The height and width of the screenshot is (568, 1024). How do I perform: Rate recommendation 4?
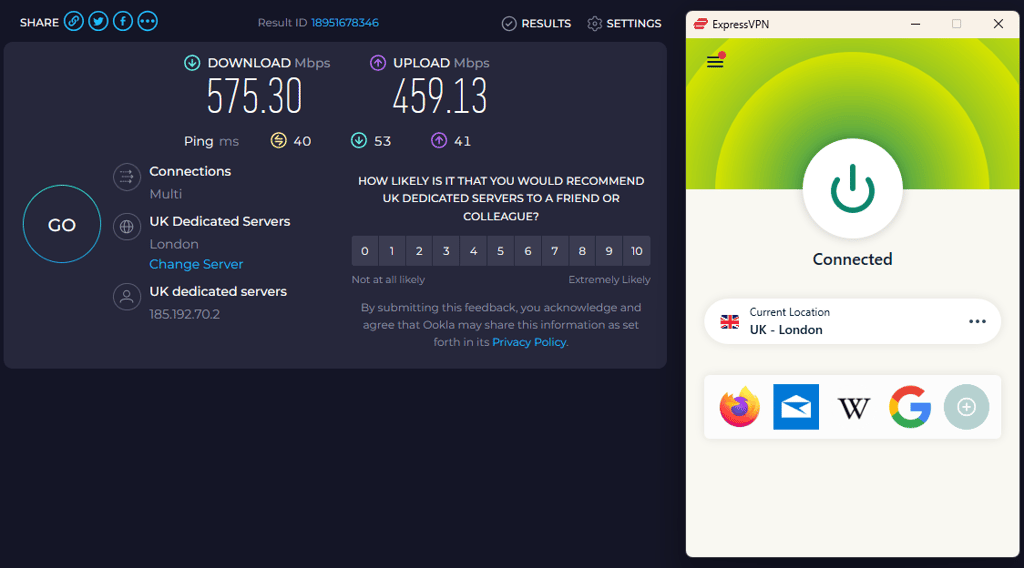473,251
